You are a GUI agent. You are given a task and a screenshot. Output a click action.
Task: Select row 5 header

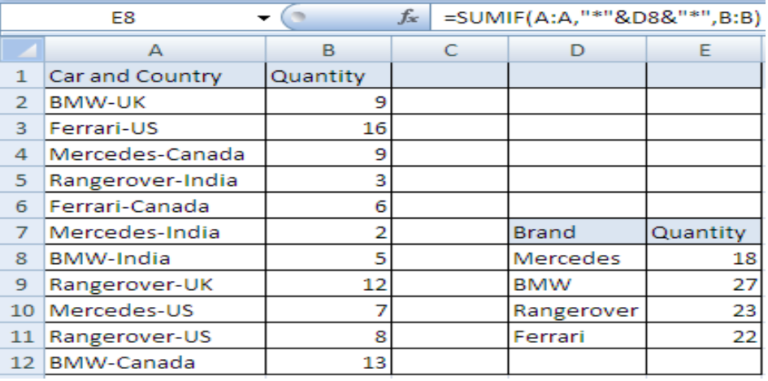pos(22,180)
